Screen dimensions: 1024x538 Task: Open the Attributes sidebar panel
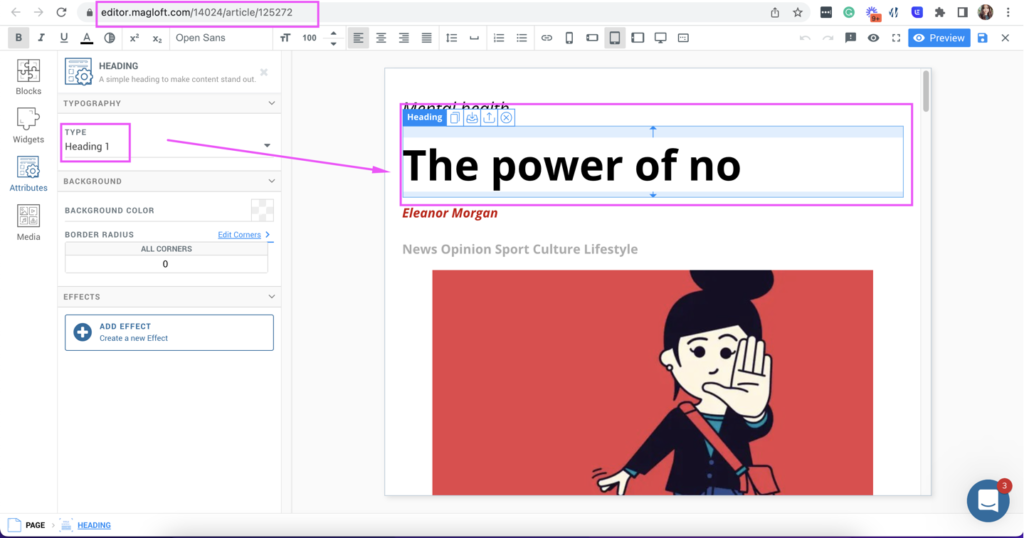pos(28,174)
